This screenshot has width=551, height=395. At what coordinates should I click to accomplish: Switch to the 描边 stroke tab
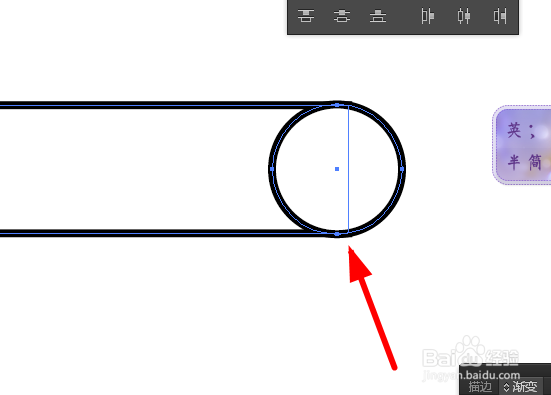coord(480,387)
